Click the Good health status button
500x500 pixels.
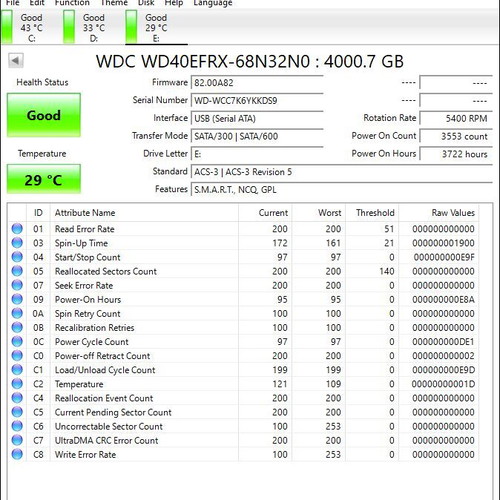point(44,115)
